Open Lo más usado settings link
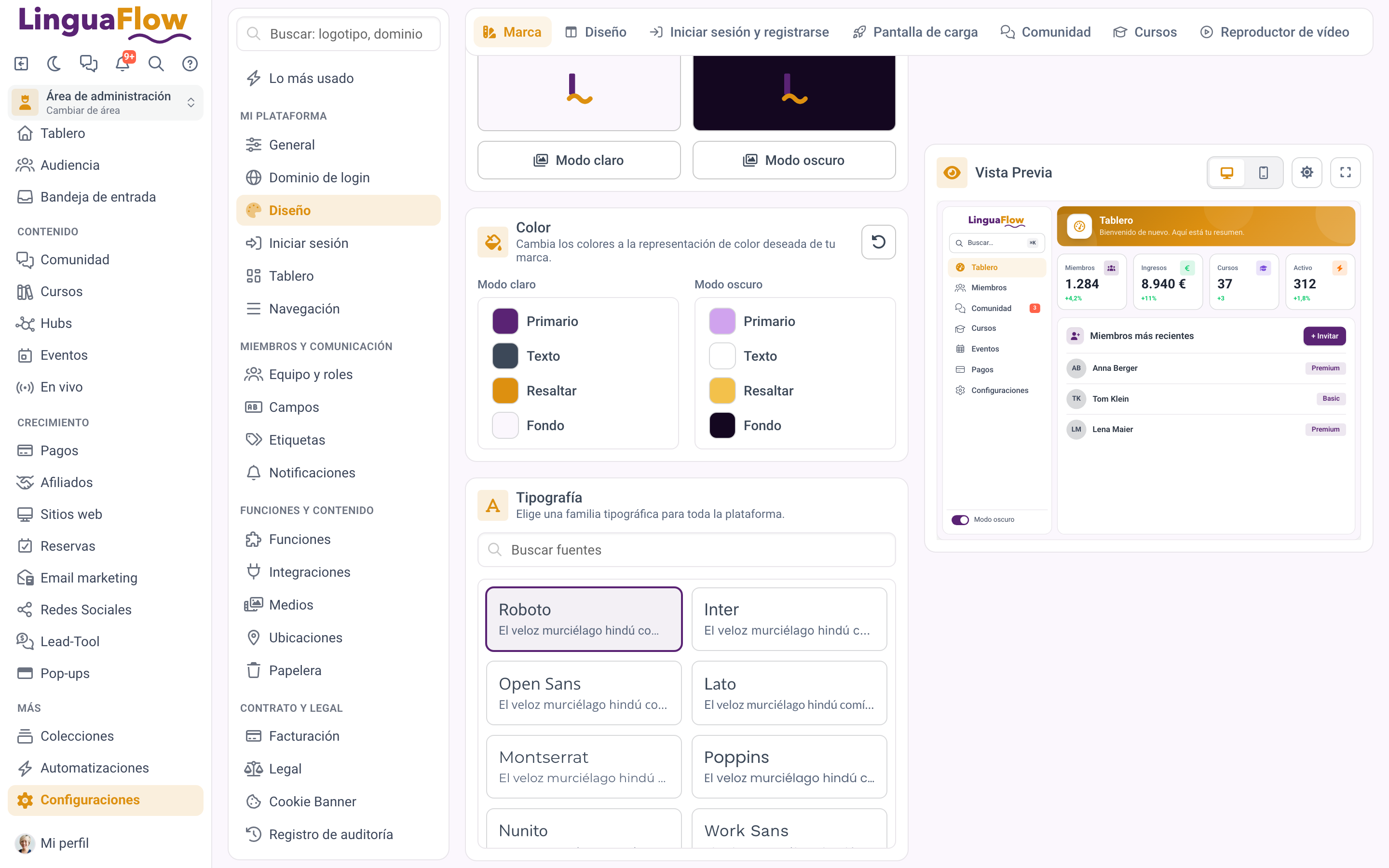The width and height of the screenshot is (1389, 868). 339,78
